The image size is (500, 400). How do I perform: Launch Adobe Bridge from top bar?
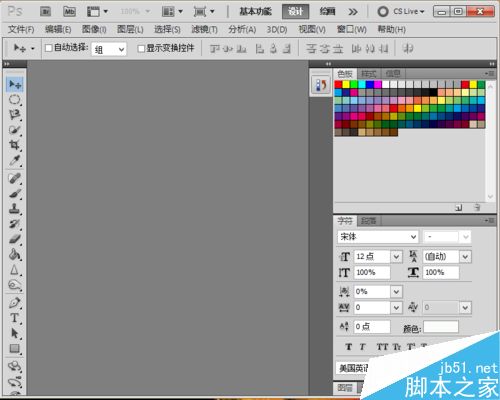(46, 12)
